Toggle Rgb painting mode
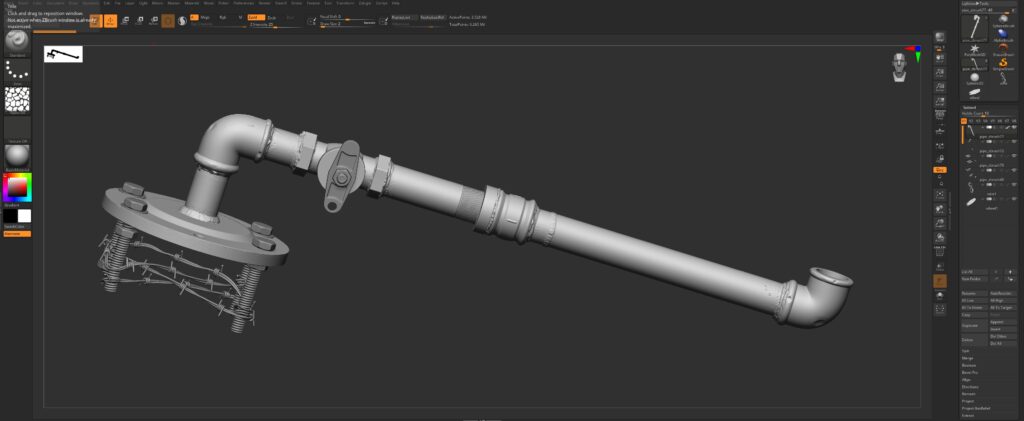The image size is (1024, 421). (223, 18)
